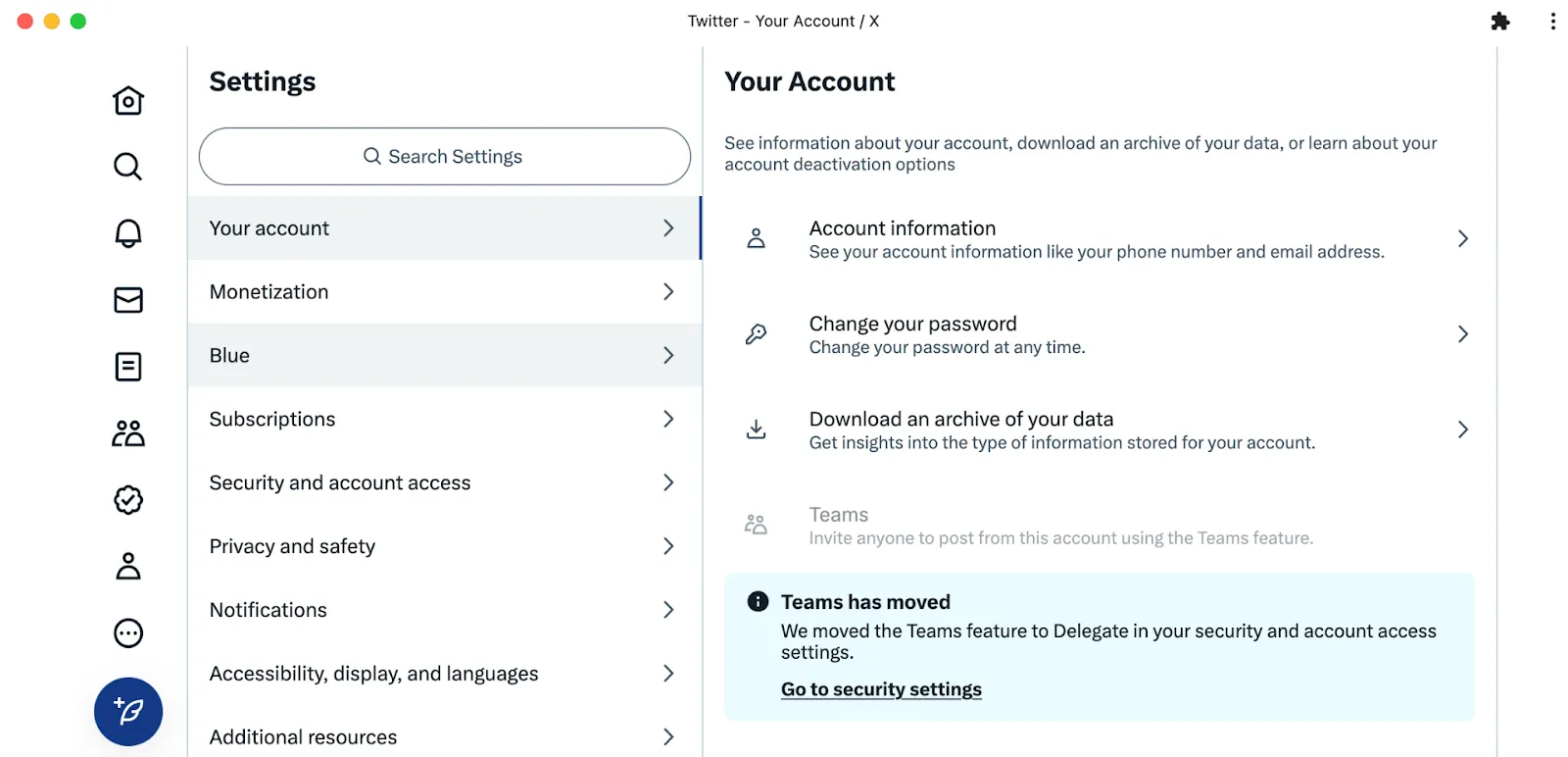Click the Settings heading

tap(263, 81)
